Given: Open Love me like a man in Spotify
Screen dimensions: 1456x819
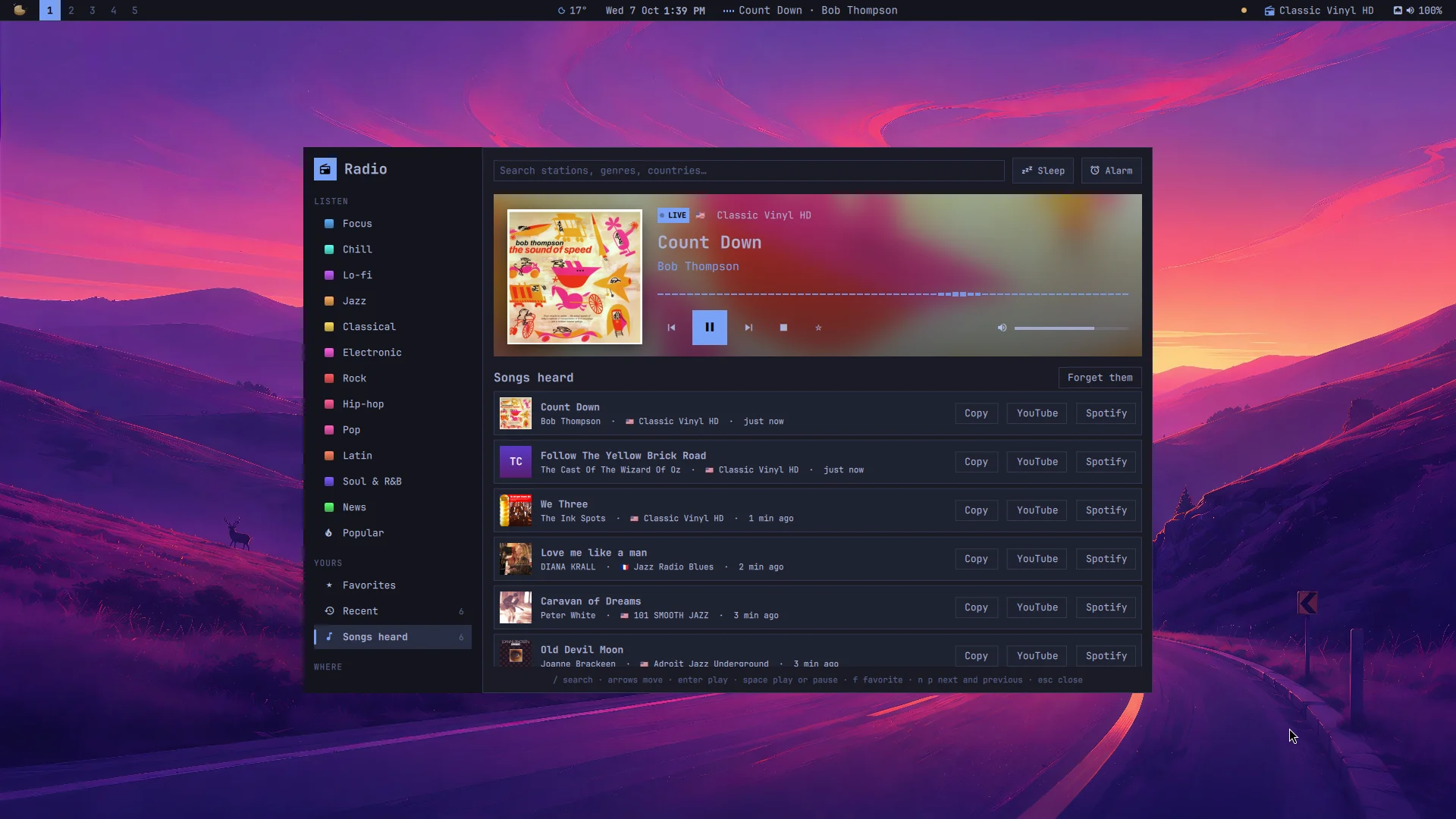Looking at the screenshot, I should 1106,559.
